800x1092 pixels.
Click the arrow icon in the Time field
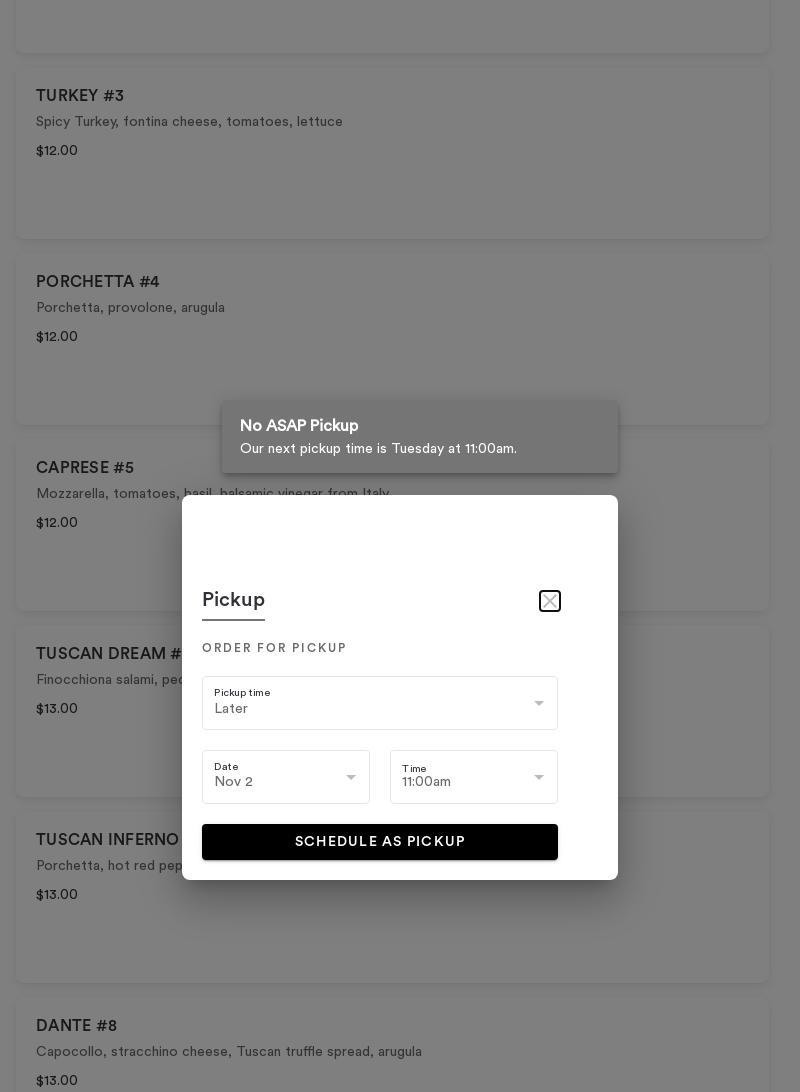pos(539,777)
